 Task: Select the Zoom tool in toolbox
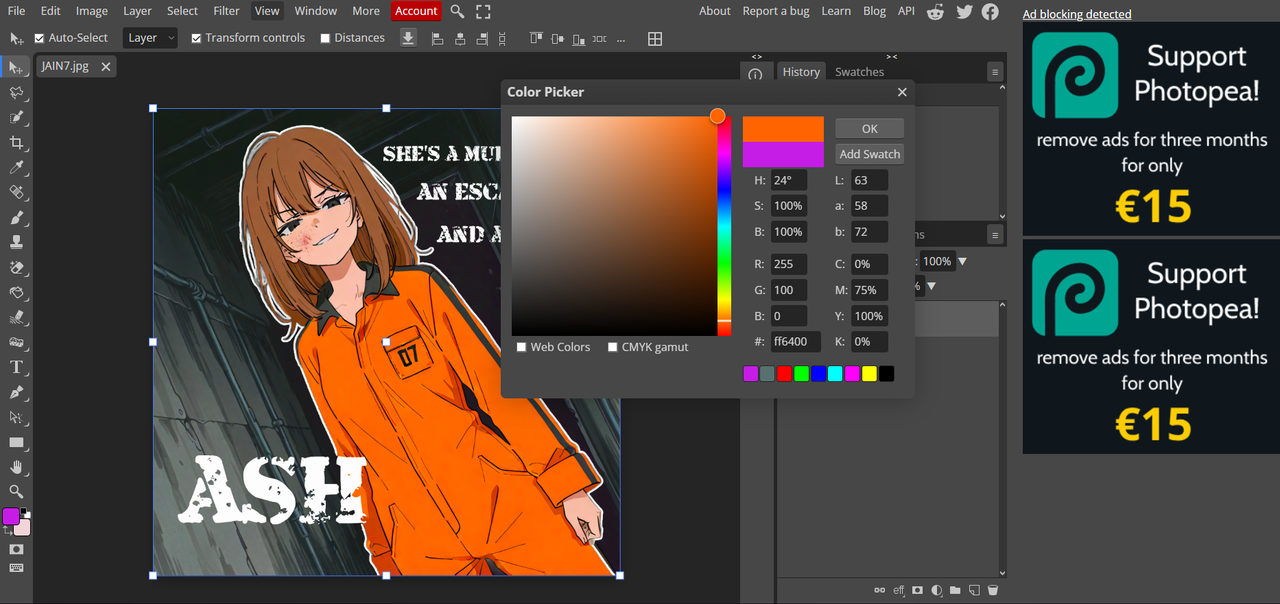[x=16, y=492]
